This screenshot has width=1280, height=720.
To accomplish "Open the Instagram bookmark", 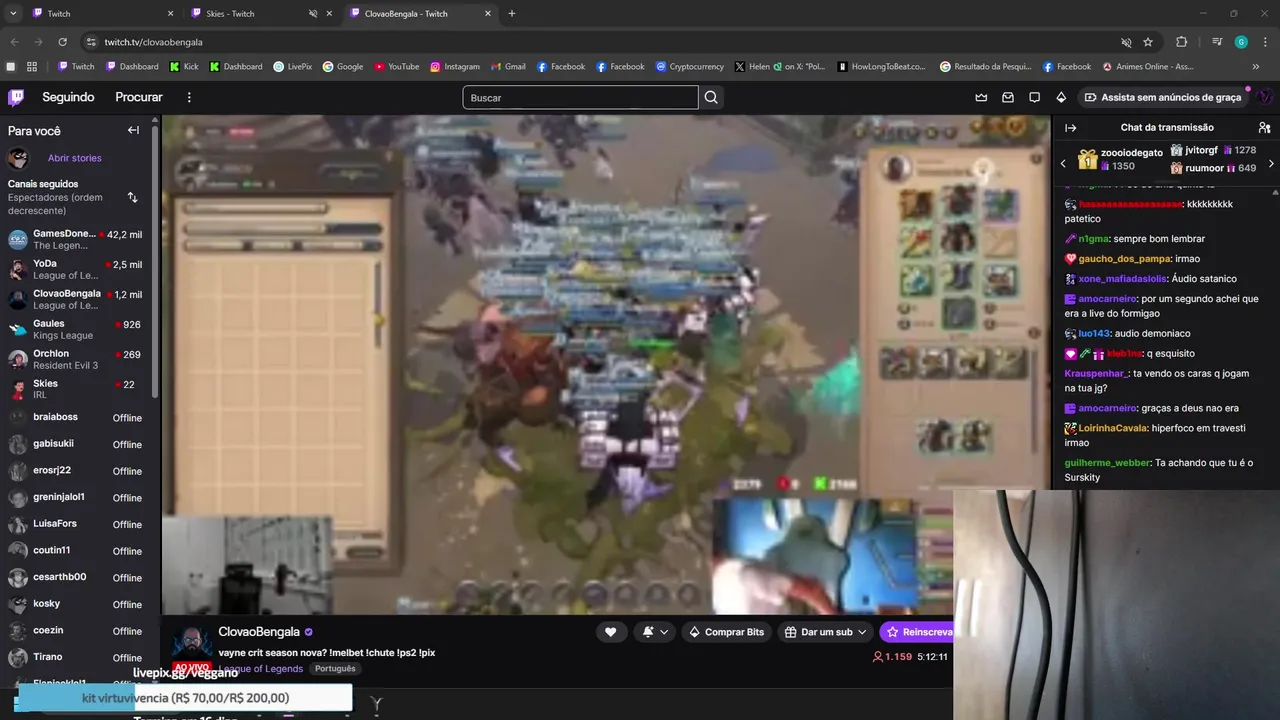I will tap(455, 67).
